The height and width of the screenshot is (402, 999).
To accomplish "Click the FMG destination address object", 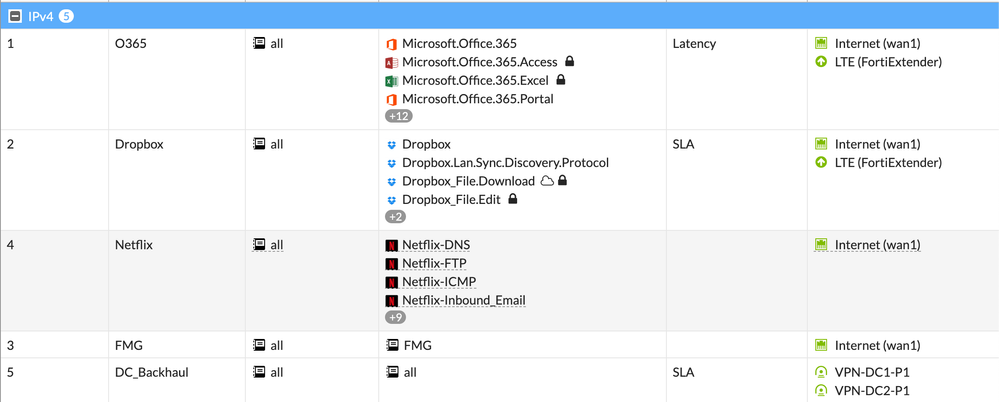I will [x=417, y=345].
